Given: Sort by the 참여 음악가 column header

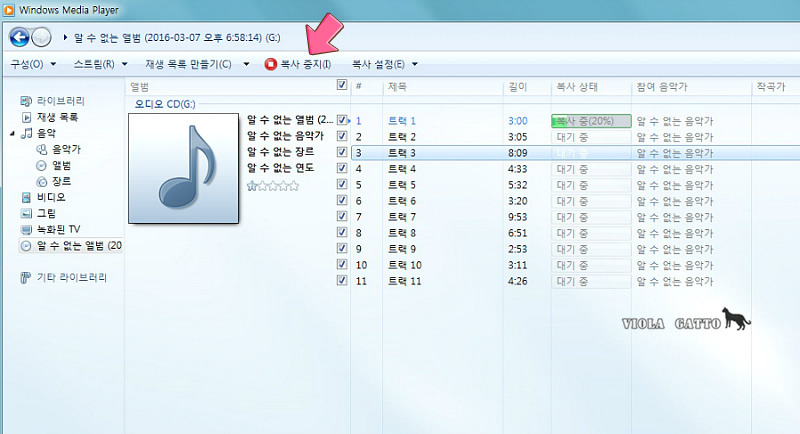Looking at the screenshot, I should point(662,87).
